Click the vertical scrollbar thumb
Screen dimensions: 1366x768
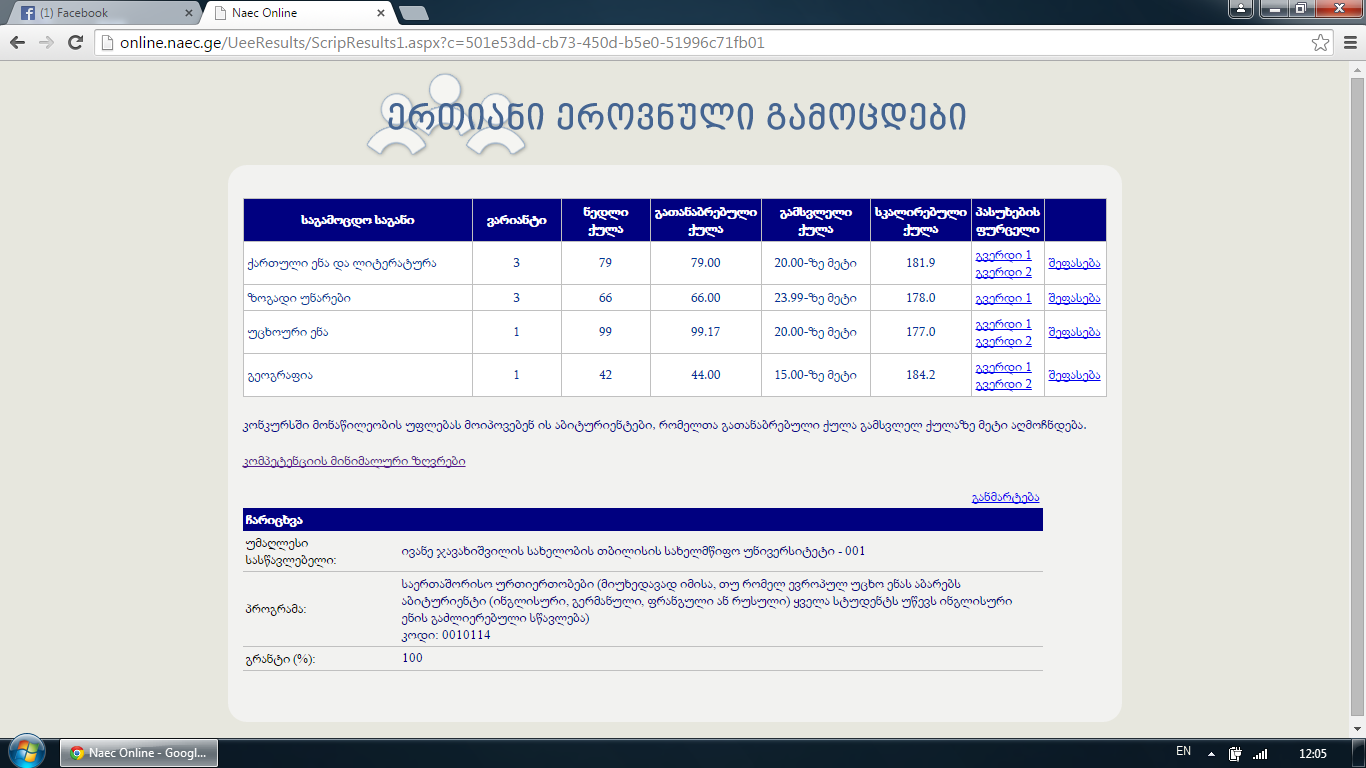coord(1357,395)
